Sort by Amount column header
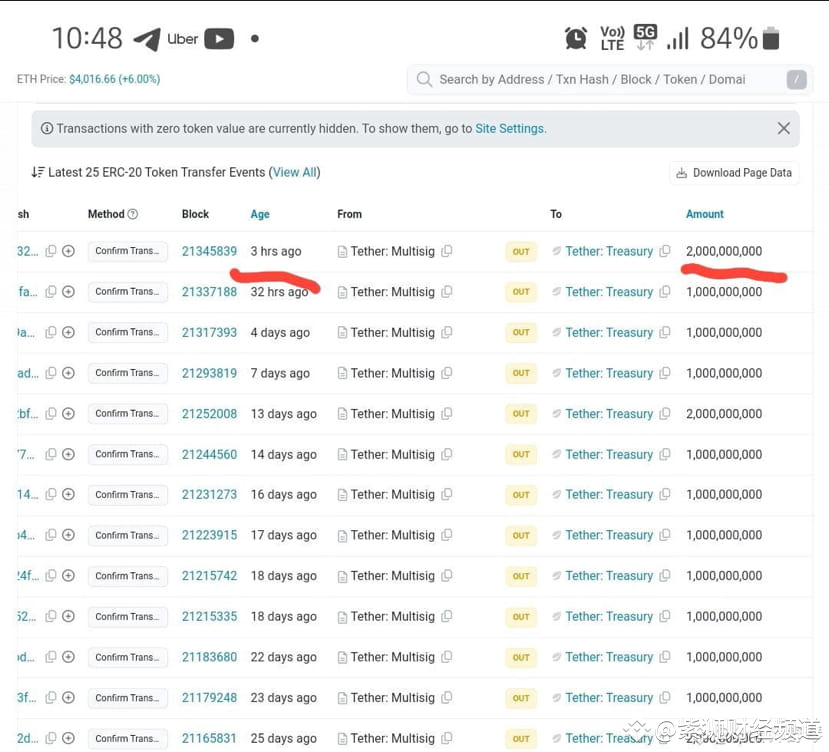 [x=704, y=214]
